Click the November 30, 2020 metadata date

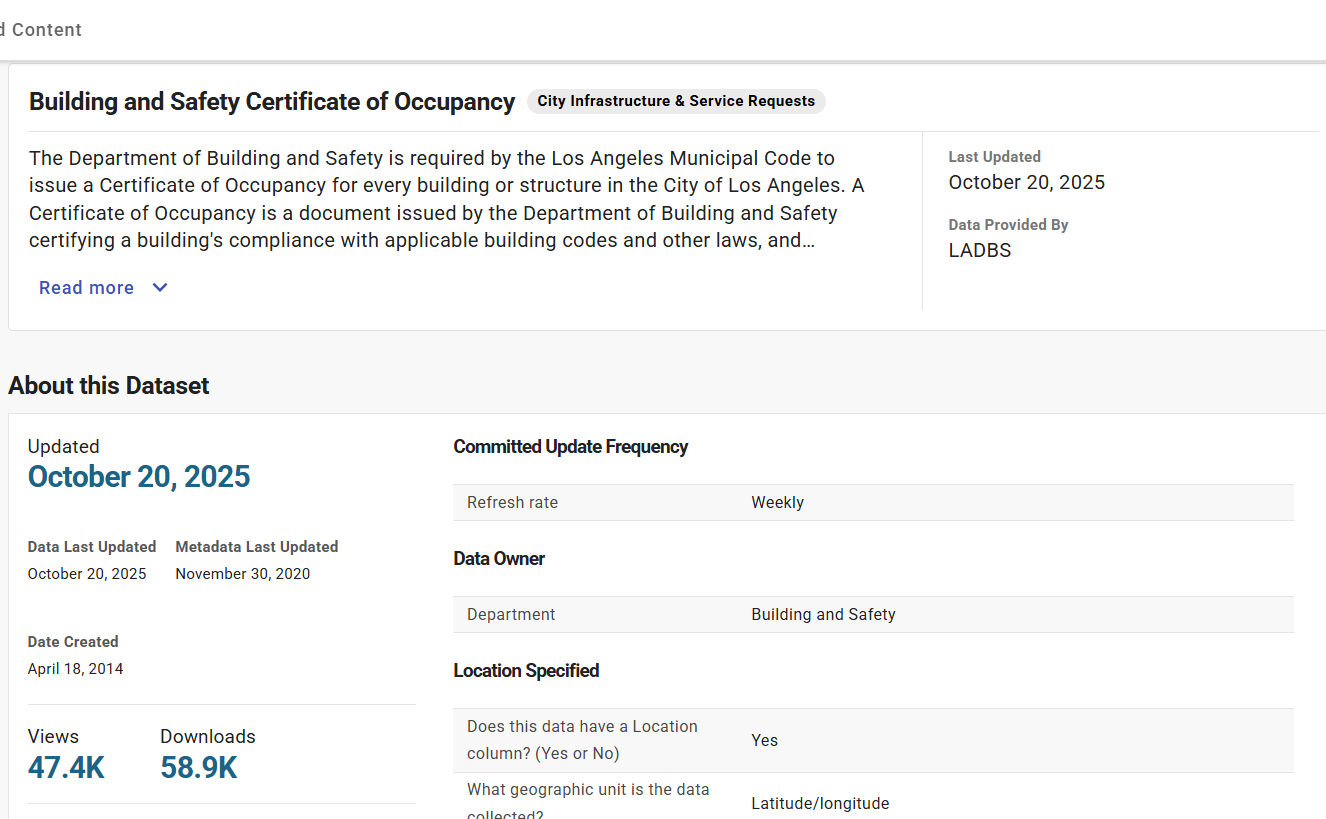coord(242,574)
